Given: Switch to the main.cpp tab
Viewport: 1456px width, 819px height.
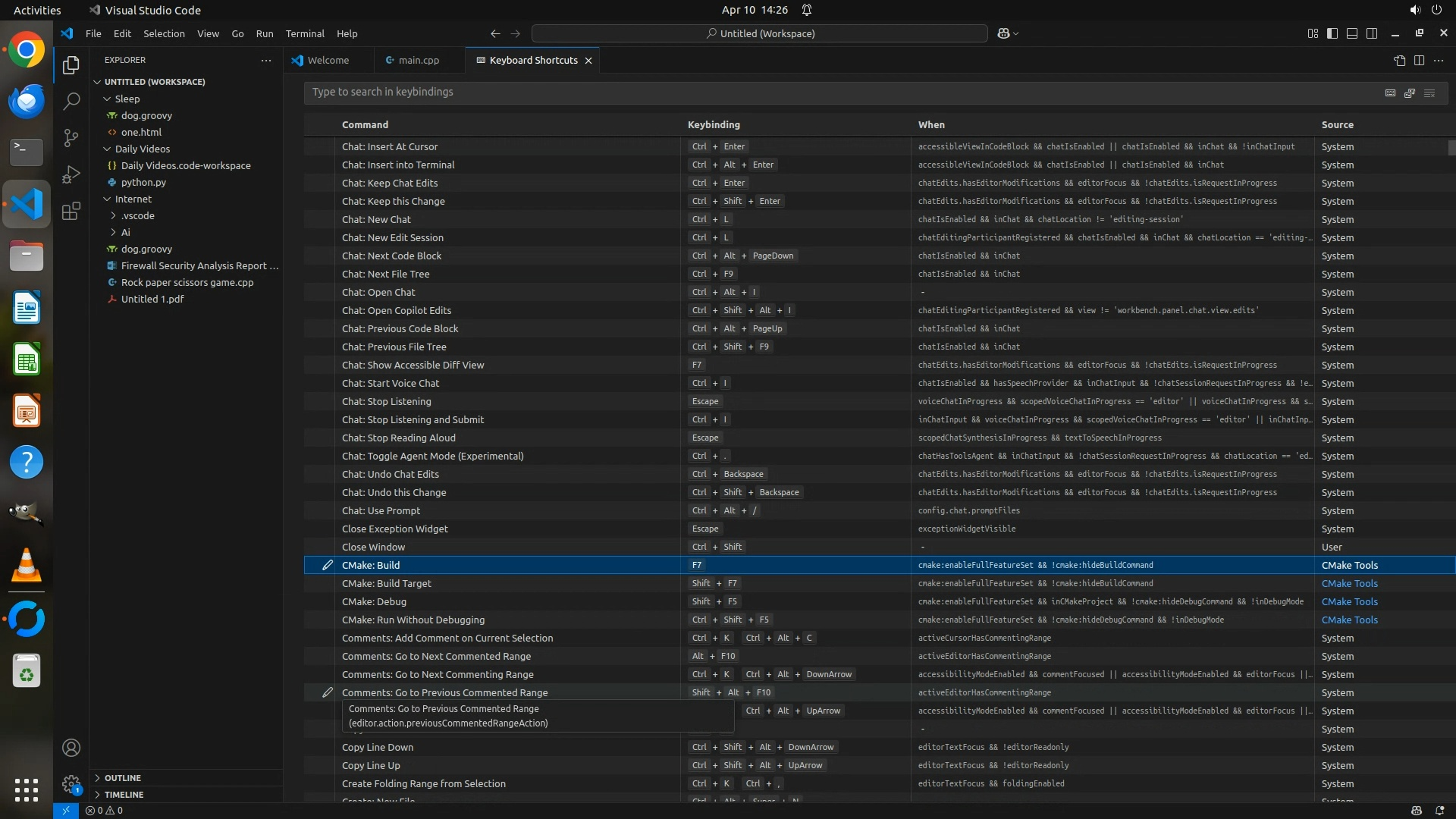Looking at the screenshot, I should click(419, 60).
